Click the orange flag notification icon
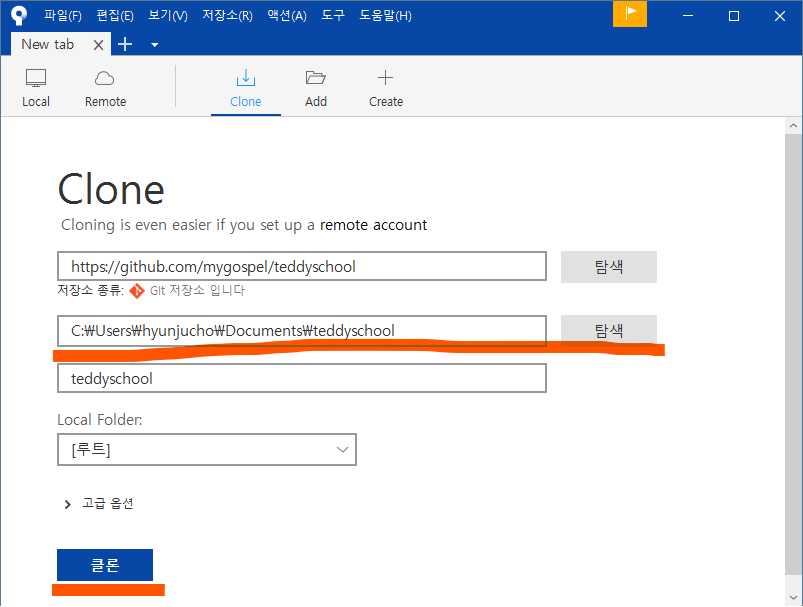 click(x=630, y=13)
